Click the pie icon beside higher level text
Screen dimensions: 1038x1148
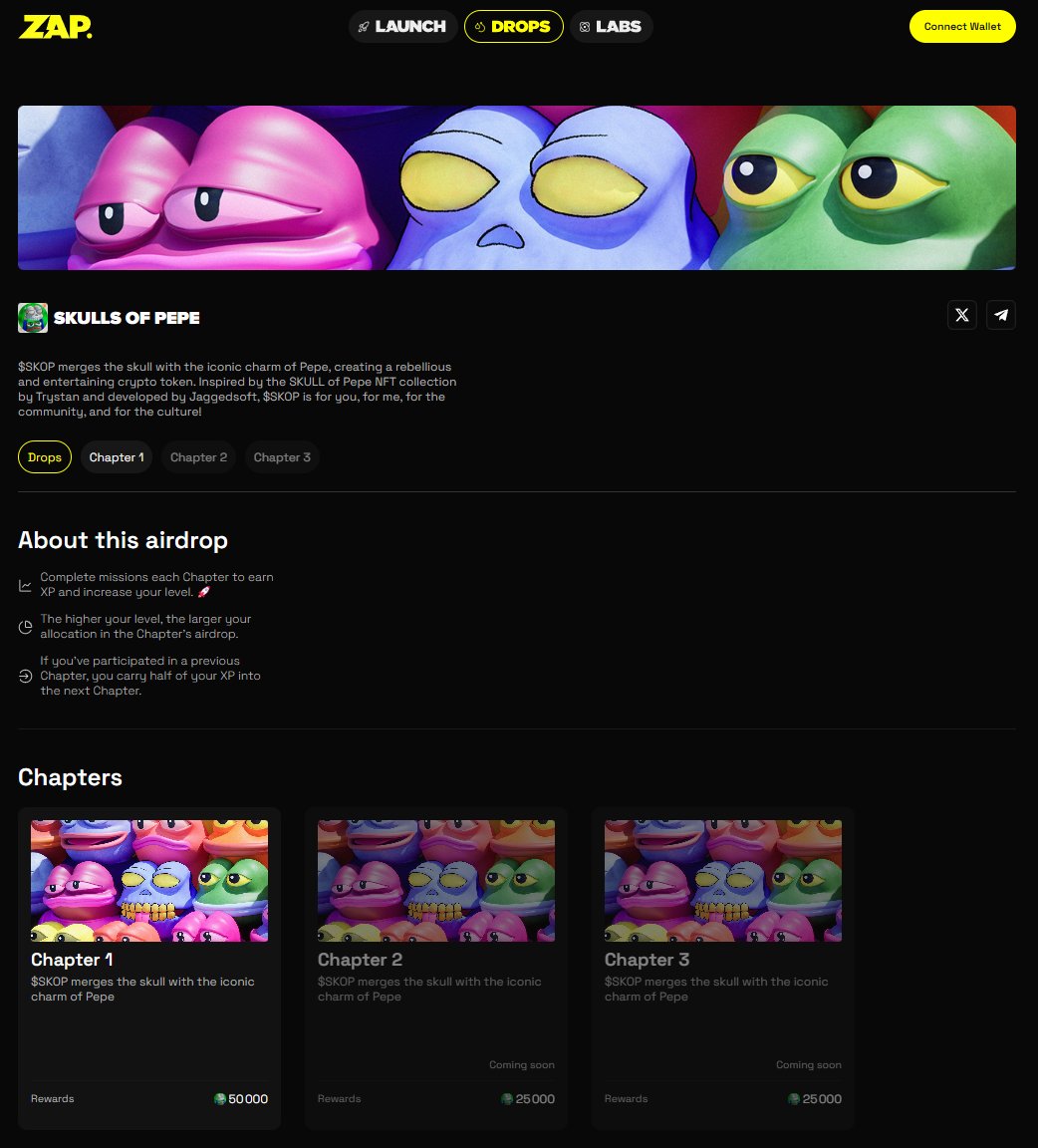[25, 627]
